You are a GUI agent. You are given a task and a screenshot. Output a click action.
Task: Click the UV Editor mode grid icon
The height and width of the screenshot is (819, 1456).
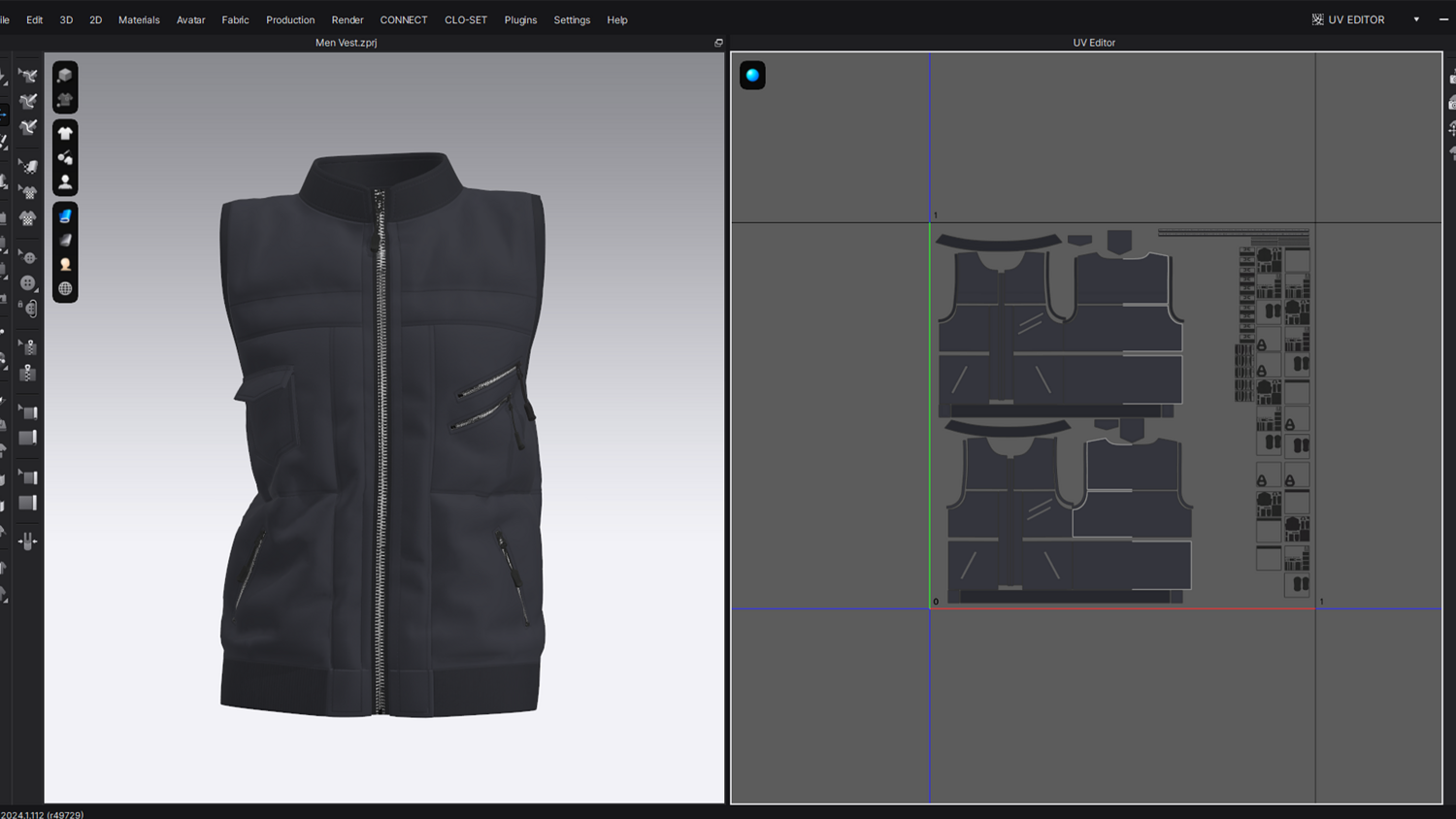pos(1317,19)
